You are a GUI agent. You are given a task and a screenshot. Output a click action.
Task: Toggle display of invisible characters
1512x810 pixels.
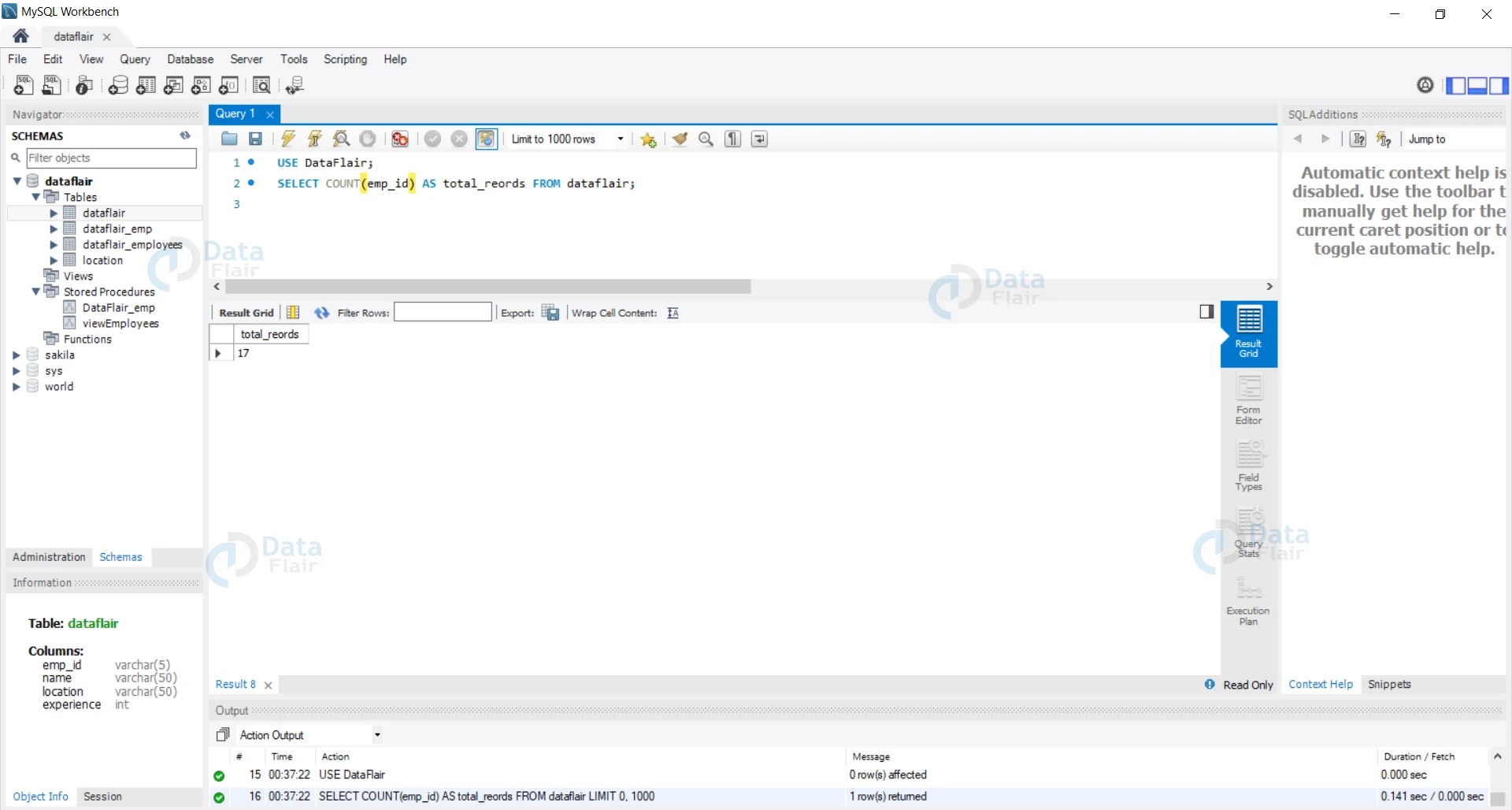732,139
